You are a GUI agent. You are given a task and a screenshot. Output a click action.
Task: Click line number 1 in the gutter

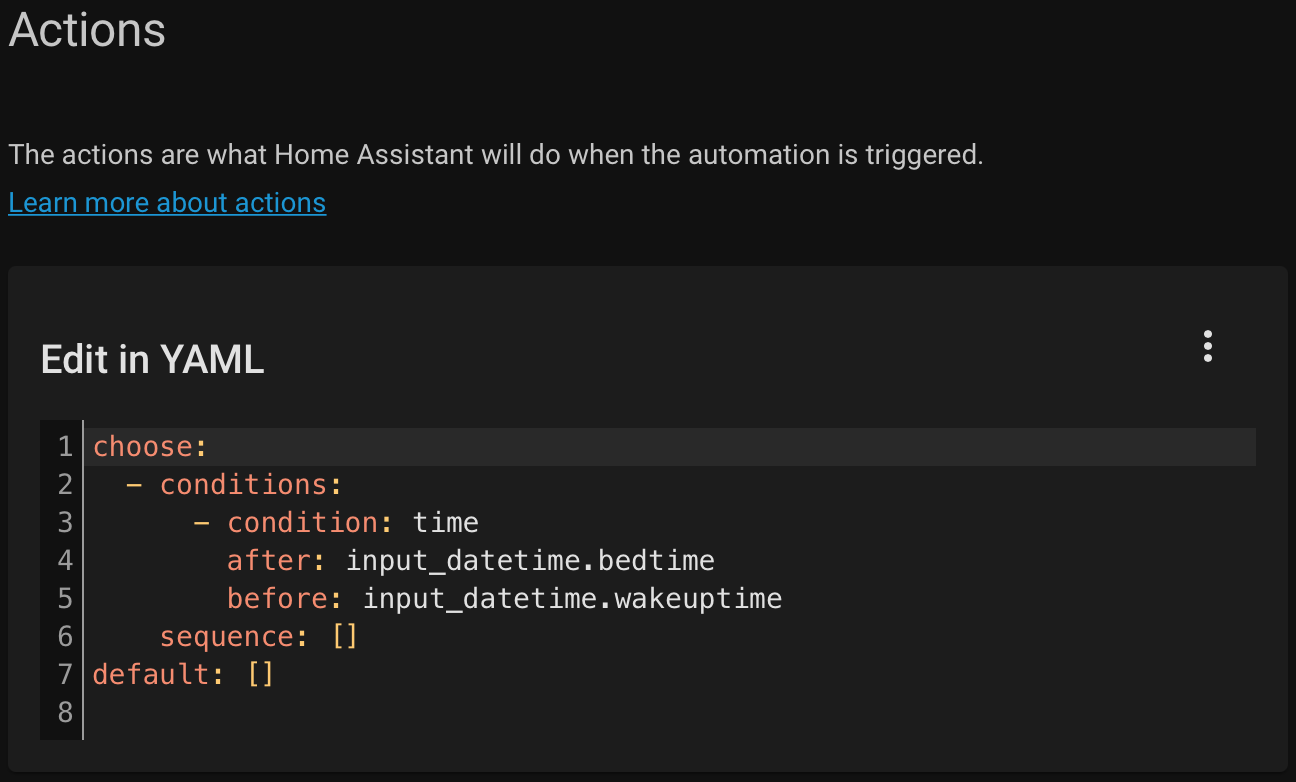[63, 446]
